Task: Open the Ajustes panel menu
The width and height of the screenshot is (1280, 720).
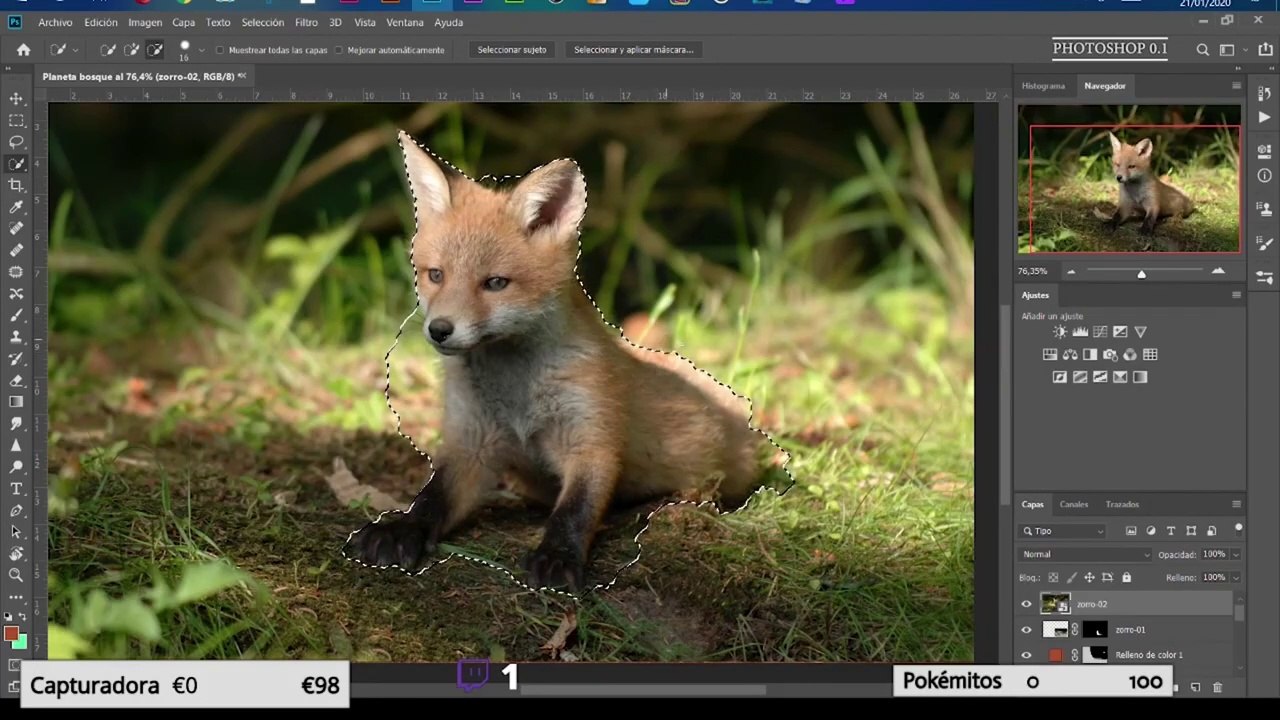Action: coord(1236,295)
